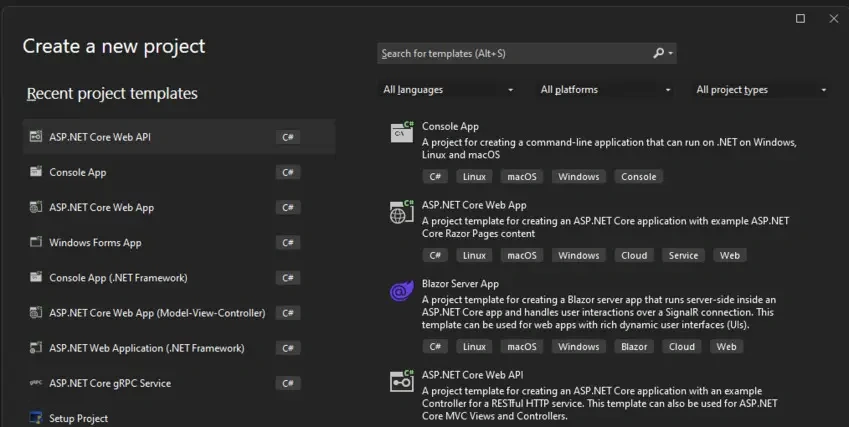Click the ASP.NET Core Web API description text
The height and width of the screenshot is (427, 849).
point(599,403)
